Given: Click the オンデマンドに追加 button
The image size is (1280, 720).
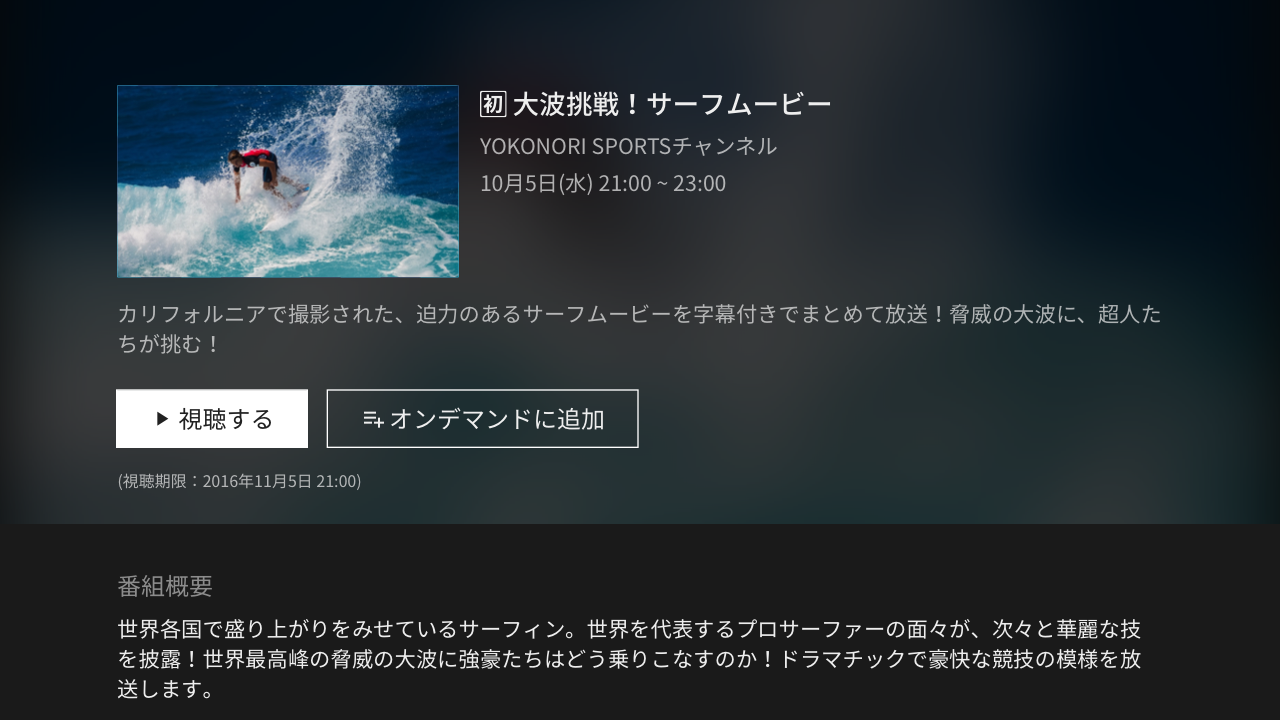Looking at the screenshot, I should 482,418.
